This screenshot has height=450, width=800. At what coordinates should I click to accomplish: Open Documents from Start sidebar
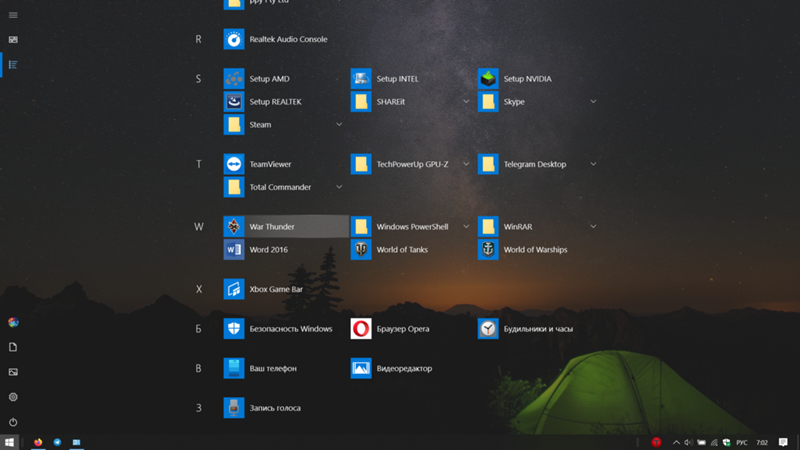pos(13,347)
